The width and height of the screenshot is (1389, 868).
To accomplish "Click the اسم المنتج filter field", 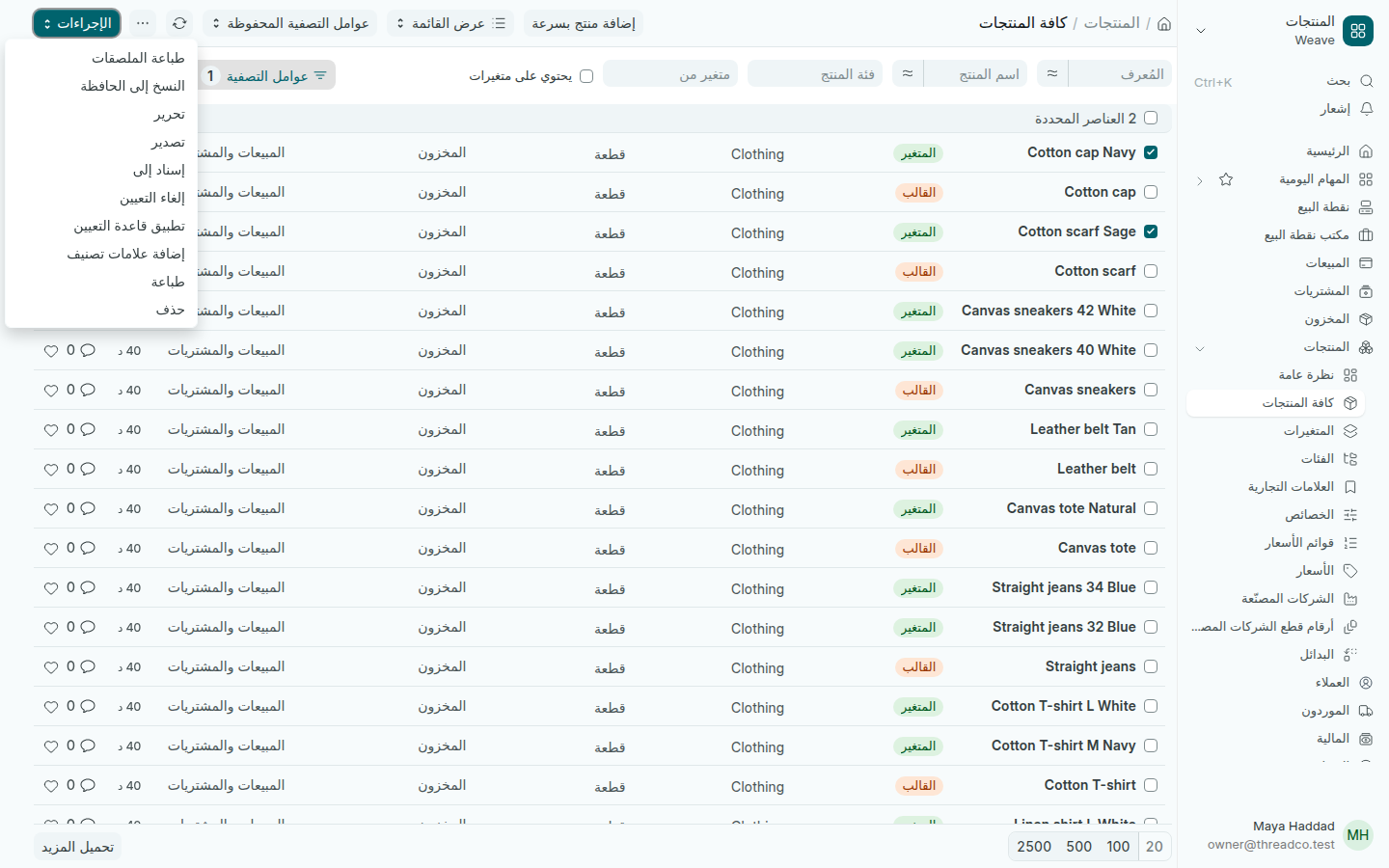I will [975, 74].
